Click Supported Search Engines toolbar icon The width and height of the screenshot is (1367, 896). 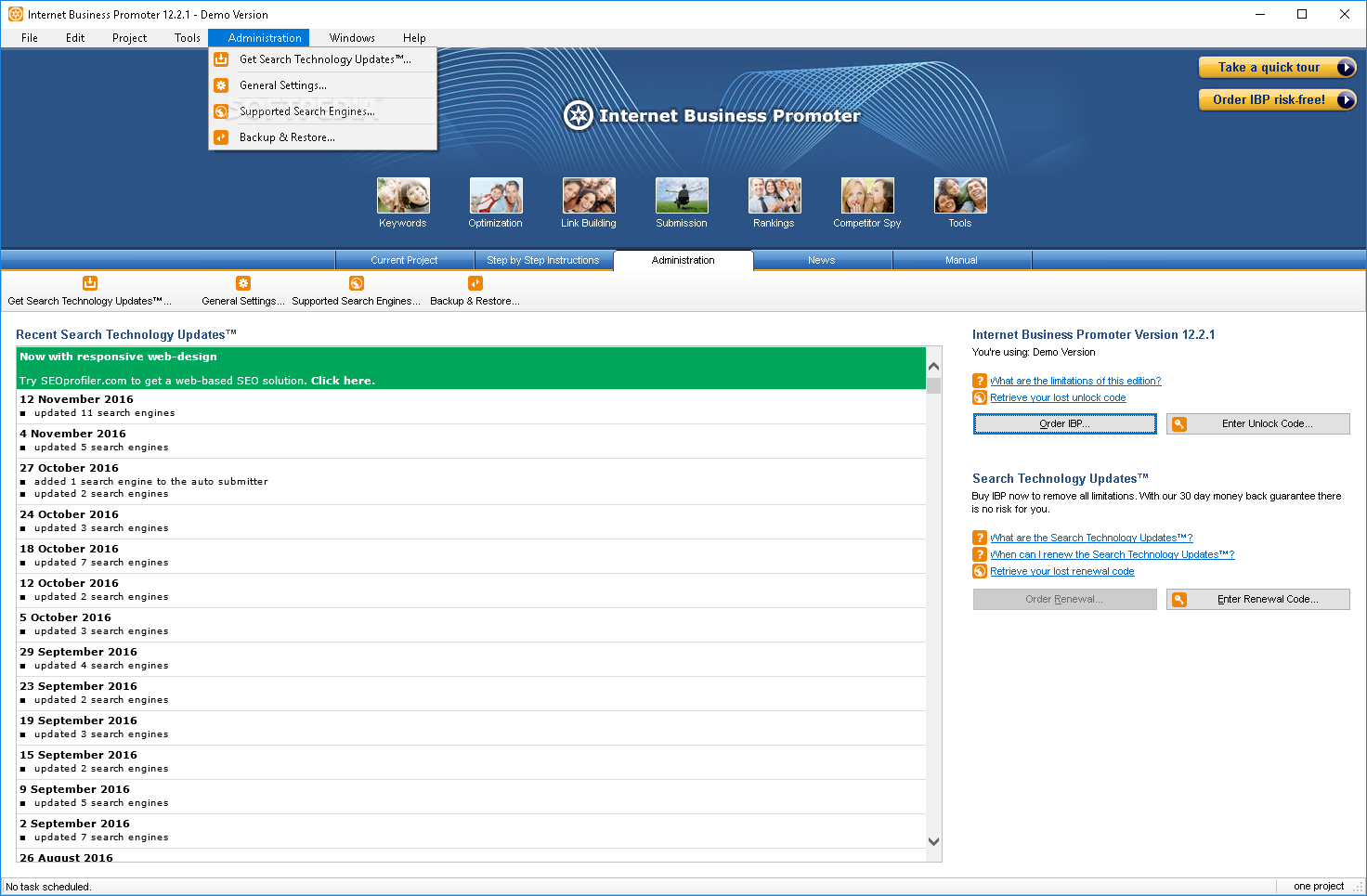point(357,283)
